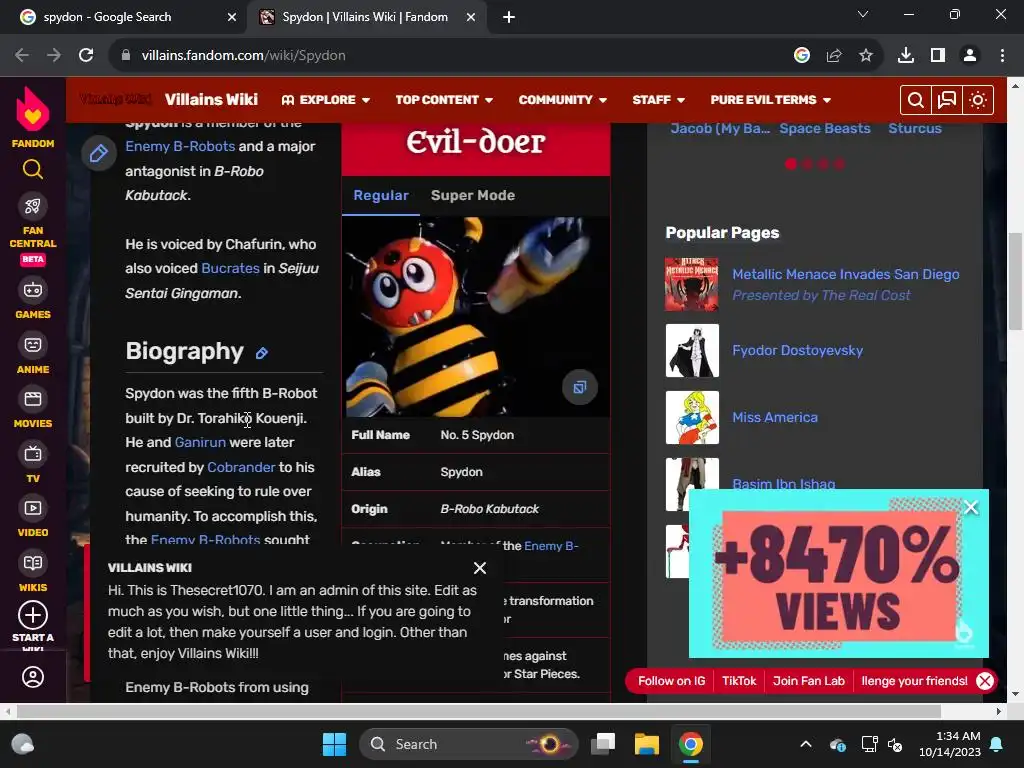Image resolution: width=1024 pixels, height=768 pixels.
Task: Open the TV sidebar icon
Action: (x=33, y=454)
